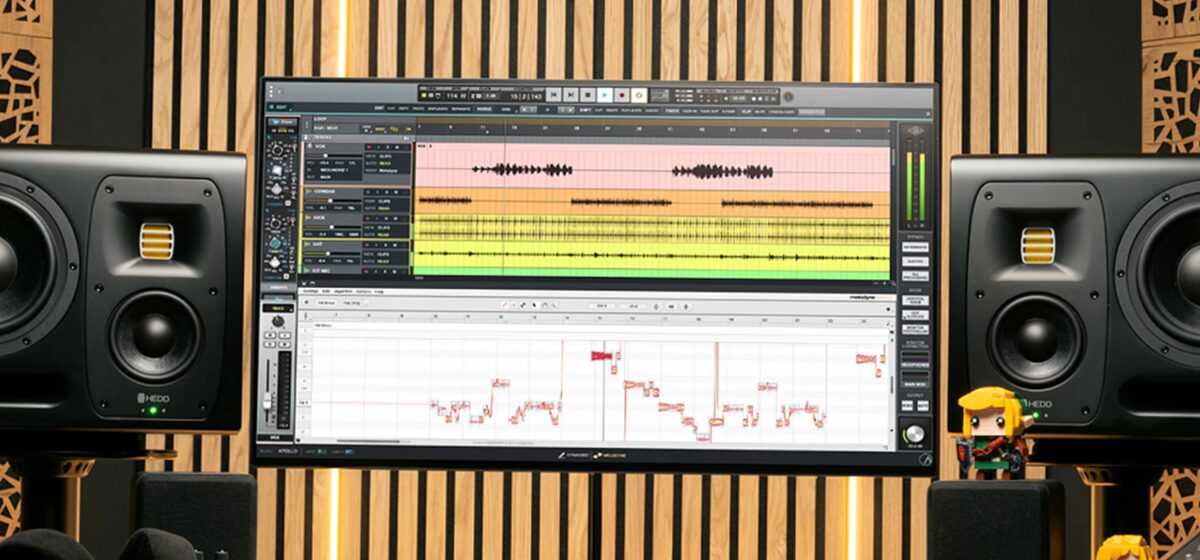
Task: Select the HAT track name
Action: (318, 243)
